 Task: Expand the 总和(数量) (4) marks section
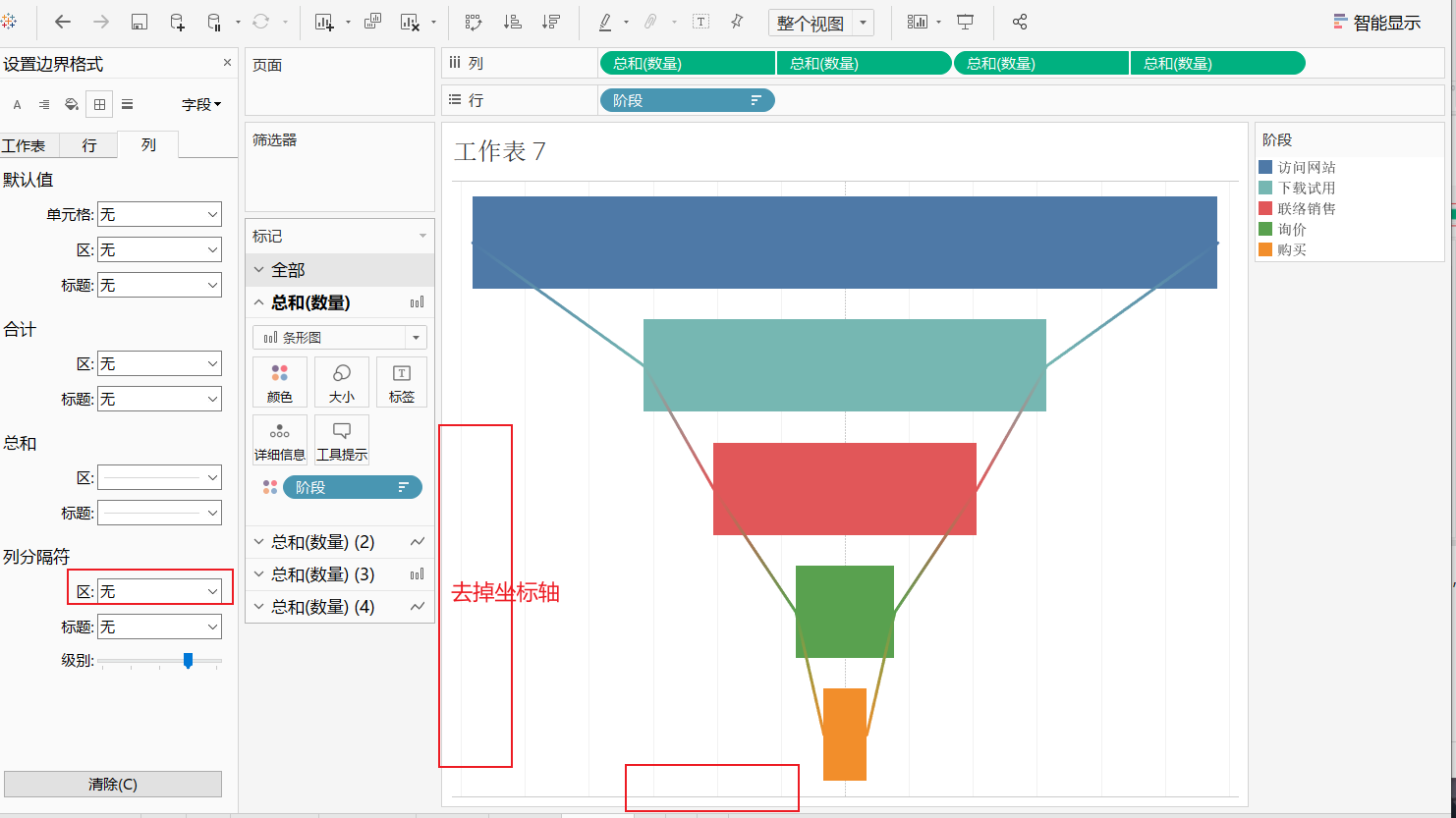[x=259, y=607]
